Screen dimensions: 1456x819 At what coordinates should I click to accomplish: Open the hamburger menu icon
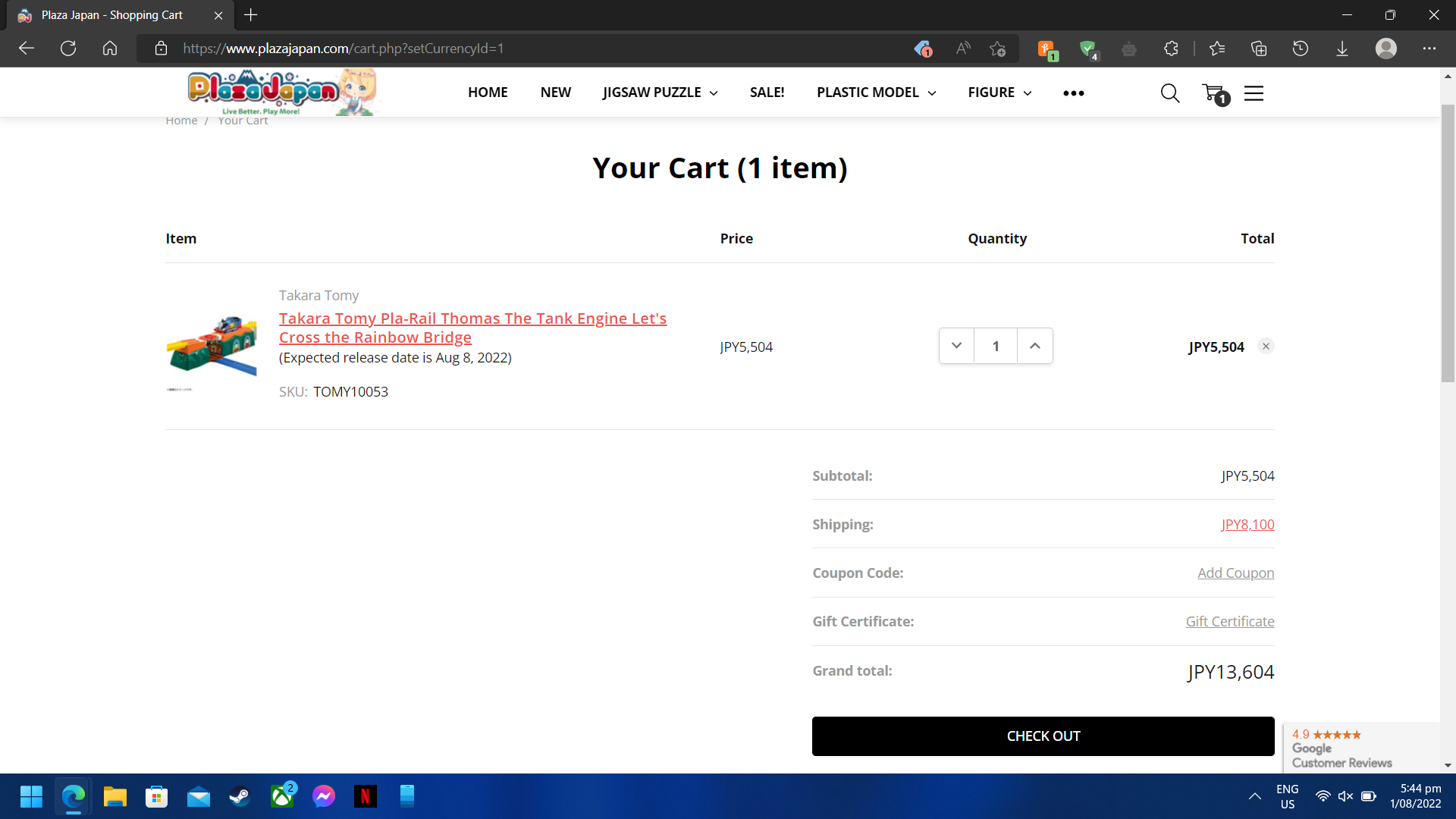(x=1254, y=93)
